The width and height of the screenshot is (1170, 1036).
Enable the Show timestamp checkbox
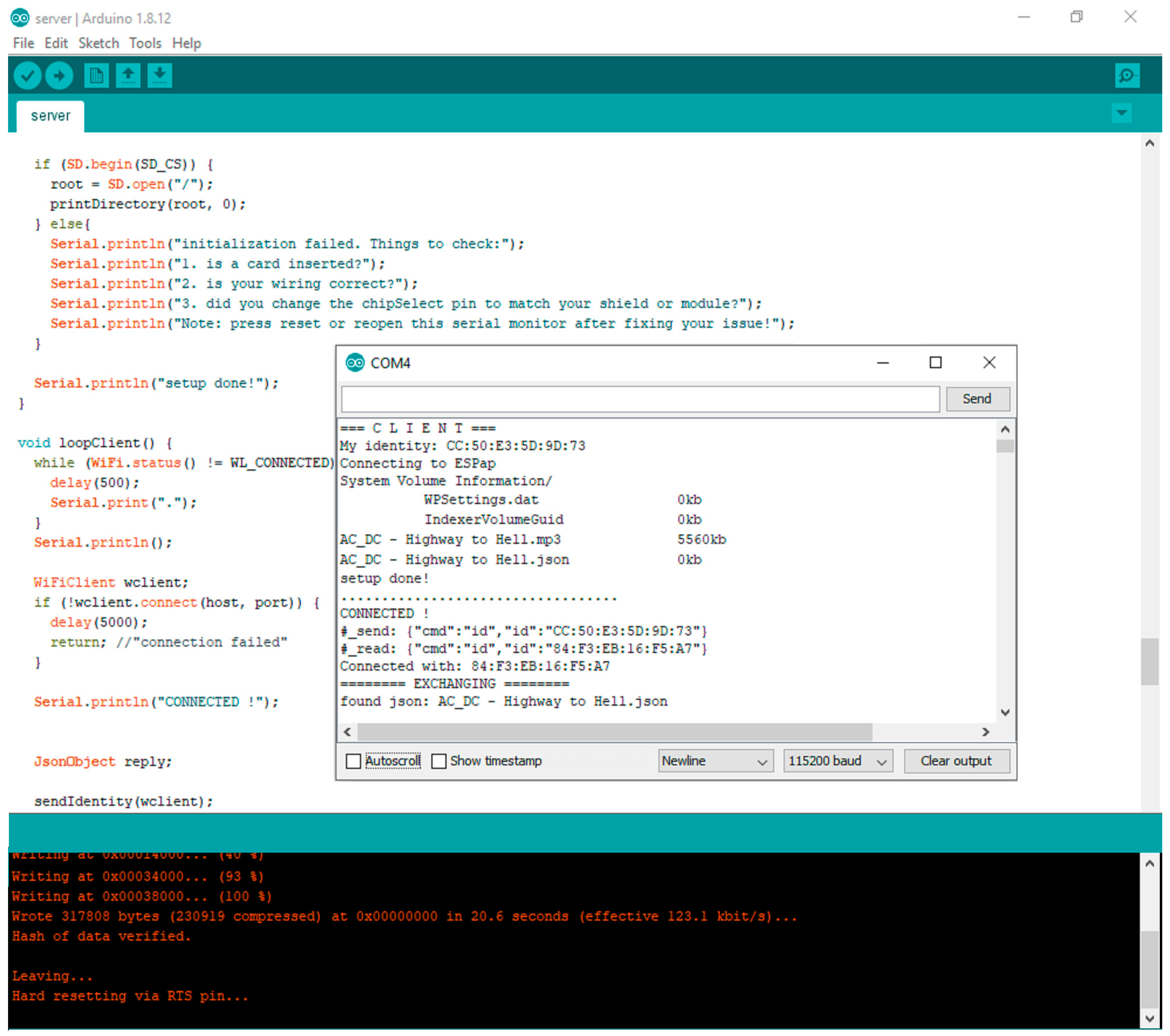coord(439,761)
